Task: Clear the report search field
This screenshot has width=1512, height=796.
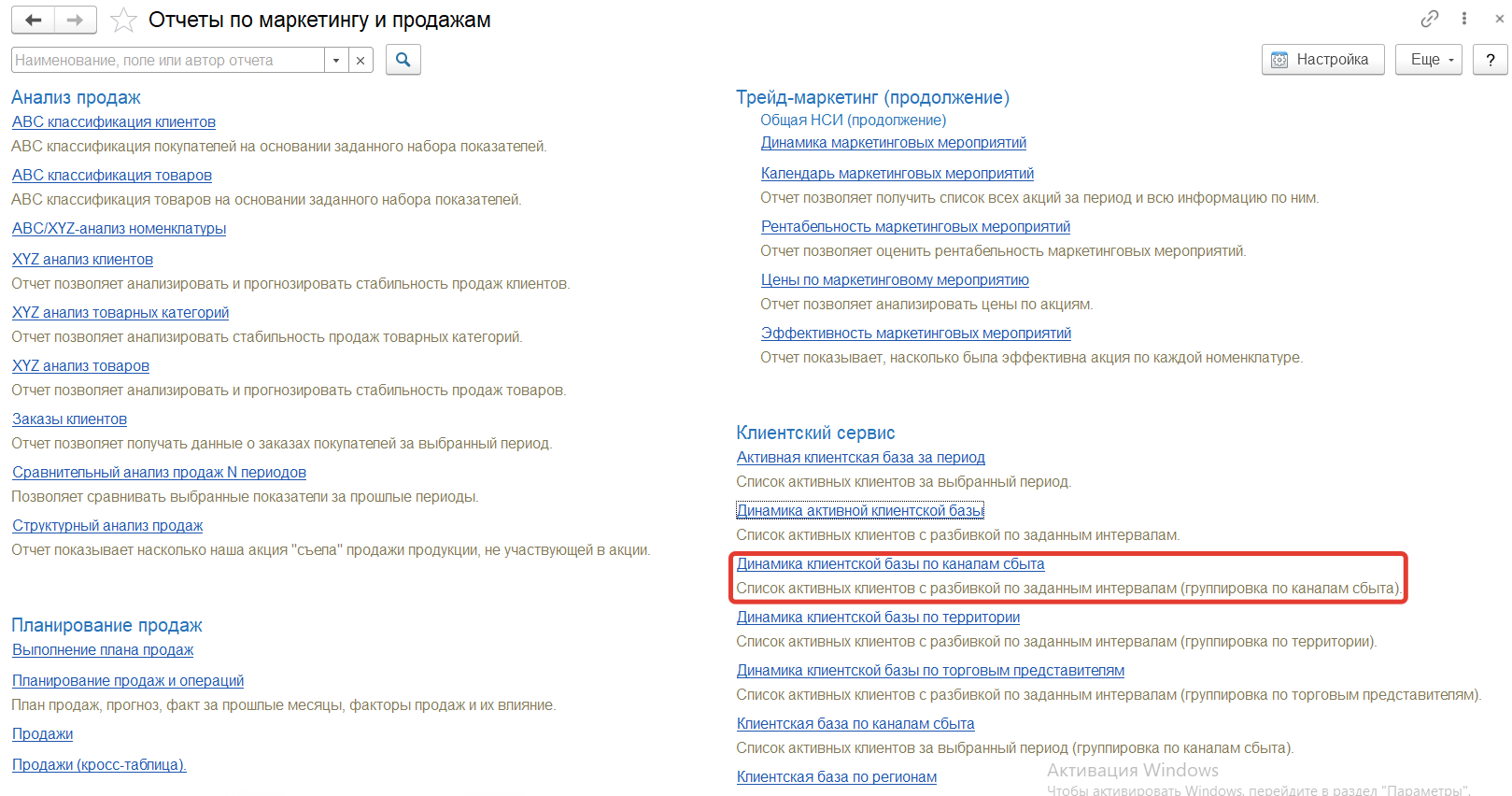Action: pyautogui.click(x=360, y=61)
